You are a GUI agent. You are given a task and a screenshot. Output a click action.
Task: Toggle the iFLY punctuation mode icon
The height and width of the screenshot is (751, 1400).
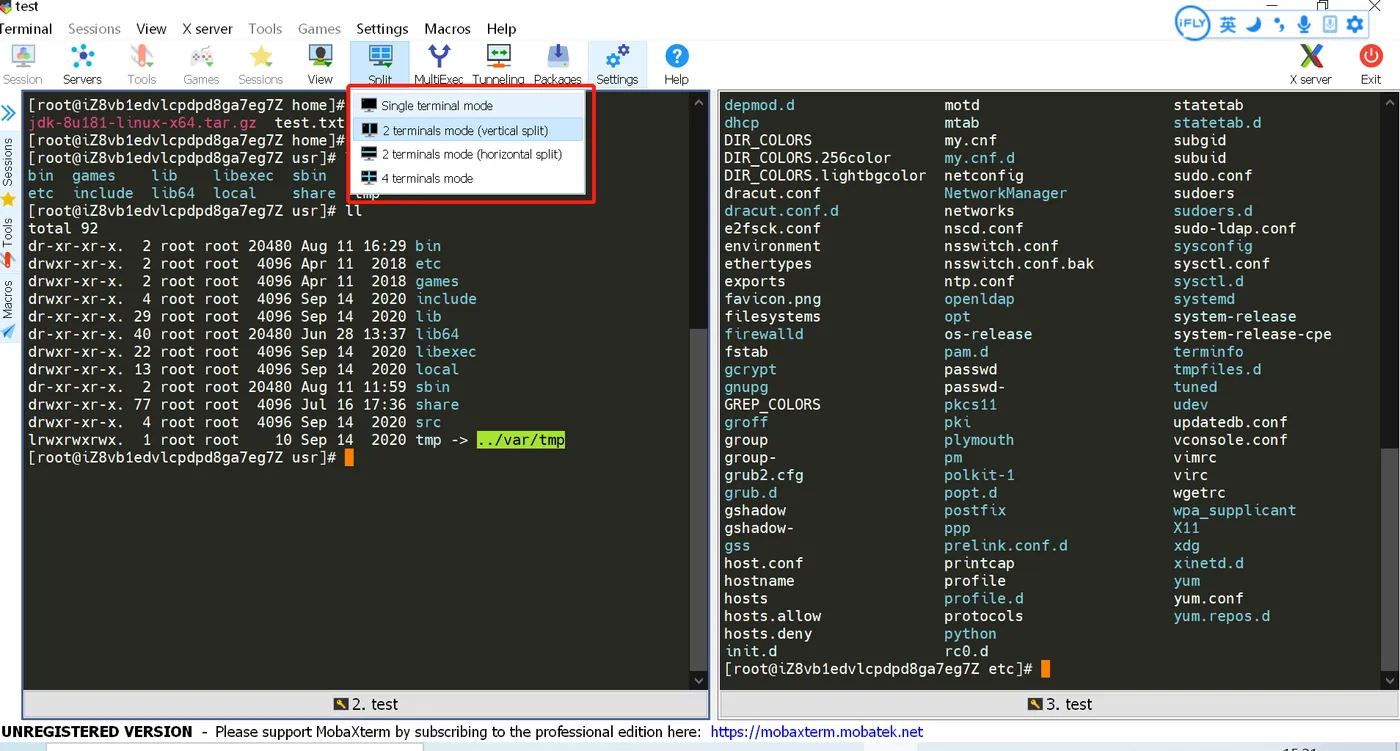click(x=1279, y=25)
